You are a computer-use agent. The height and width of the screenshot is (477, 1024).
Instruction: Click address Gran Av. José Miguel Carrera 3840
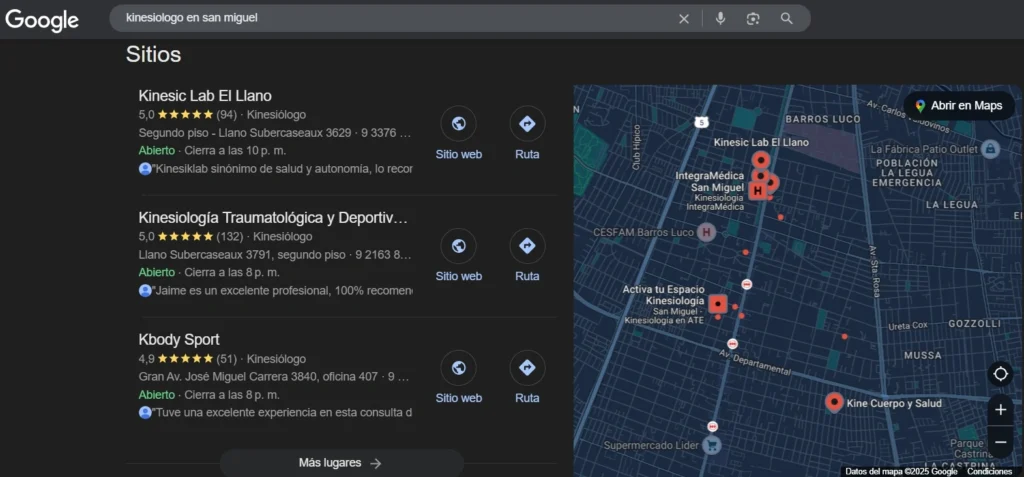pyautogui.click(x=258, y=377)
